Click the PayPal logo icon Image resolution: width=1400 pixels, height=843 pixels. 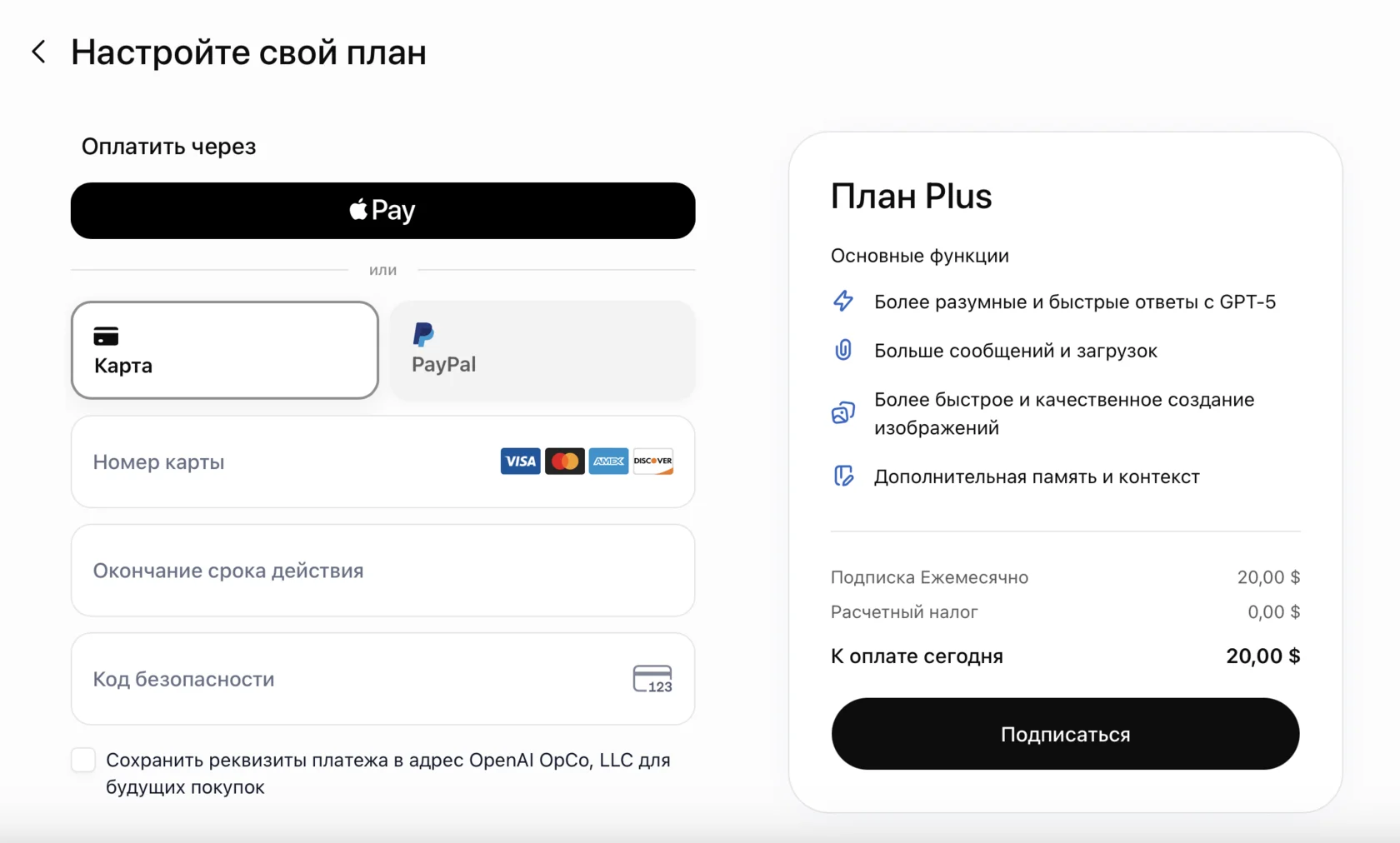pyautogui.click(x=423, y=334)
